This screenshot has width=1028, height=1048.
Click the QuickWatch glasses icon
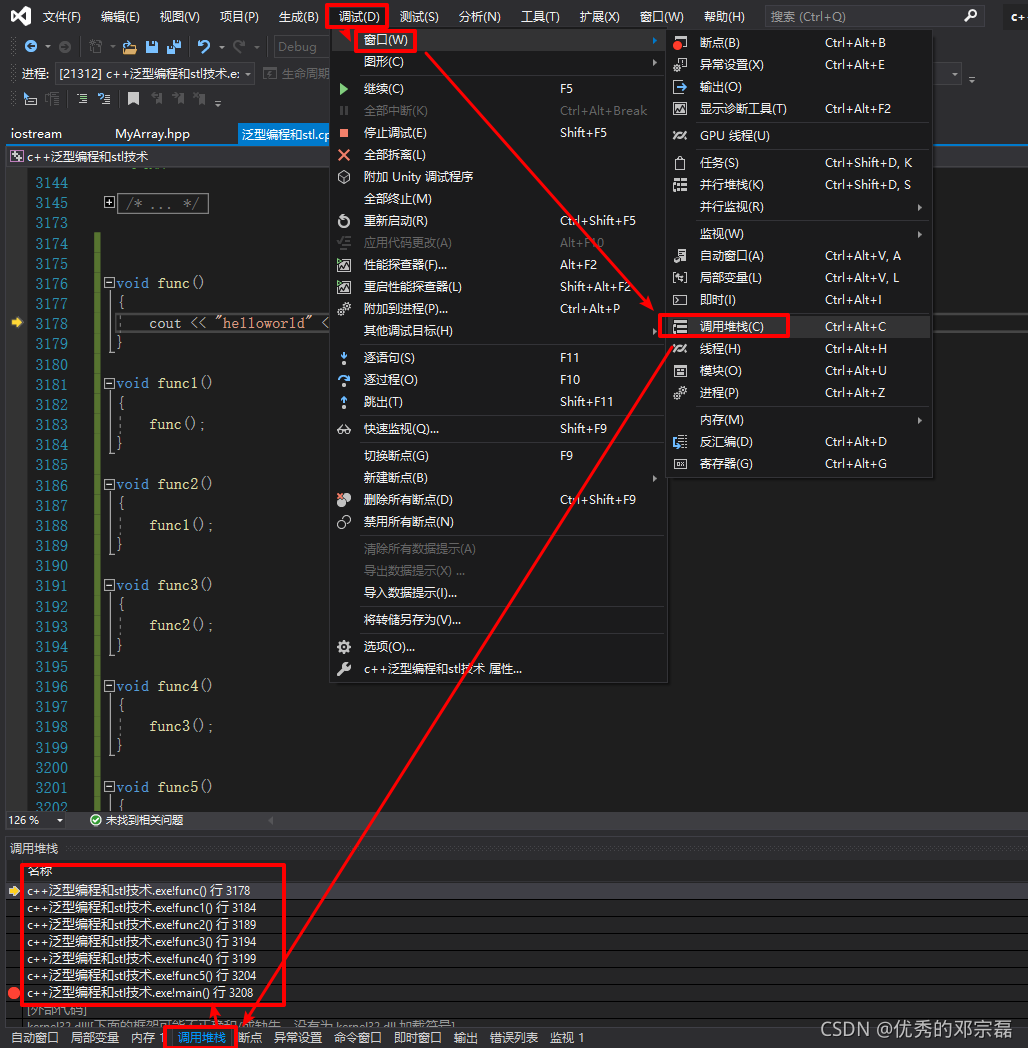[344, 429]
